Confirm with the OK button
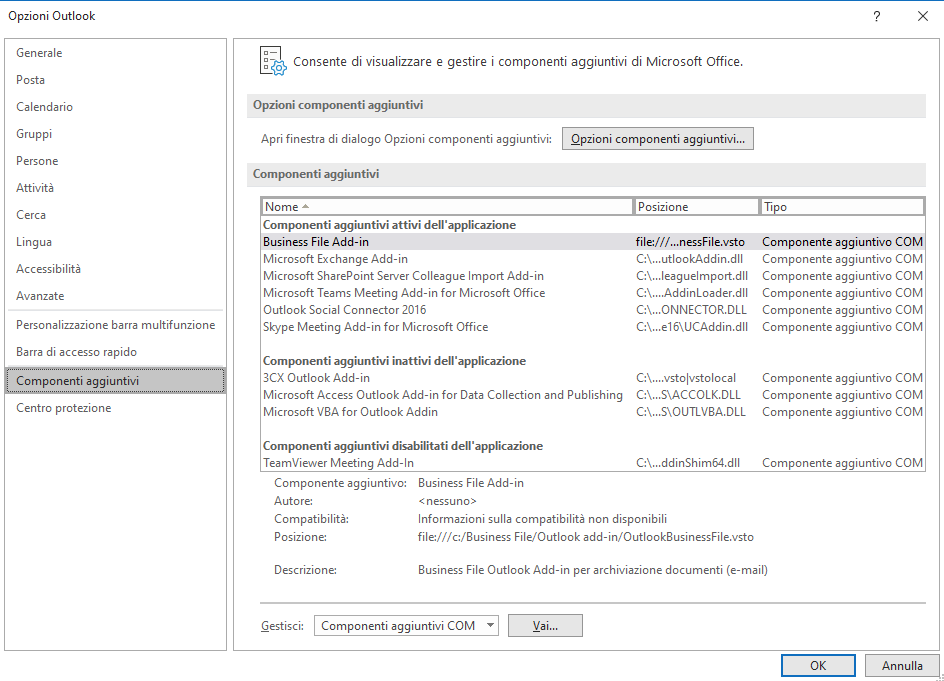The width and height of the screenshot is (944, 681). pyautogui.click(x=818, y=665)
